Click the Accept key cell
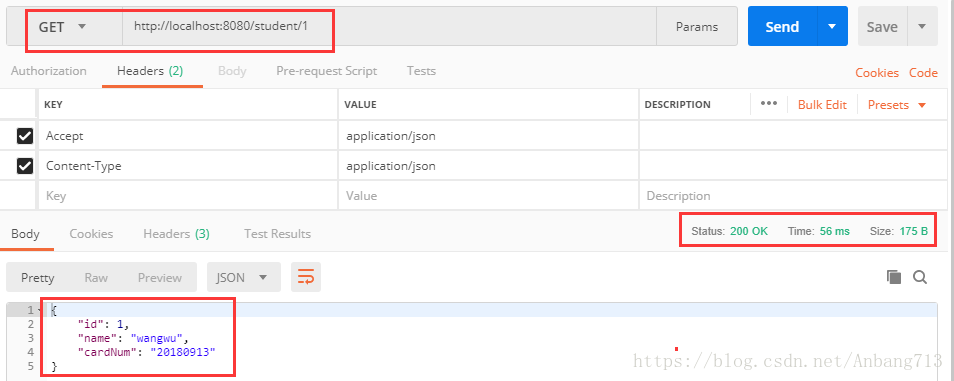954x381 pixels. point(188,136)
